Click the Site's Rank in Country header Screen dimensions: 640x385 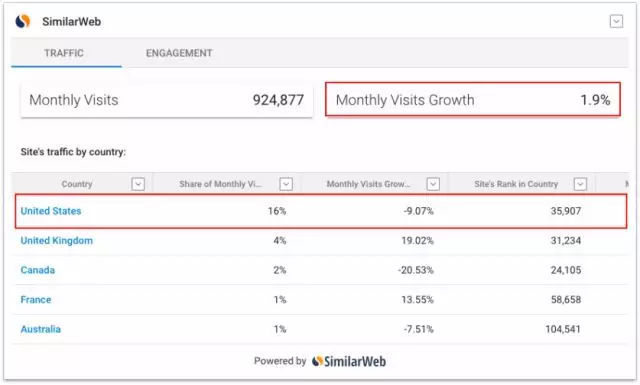(516, 184)
